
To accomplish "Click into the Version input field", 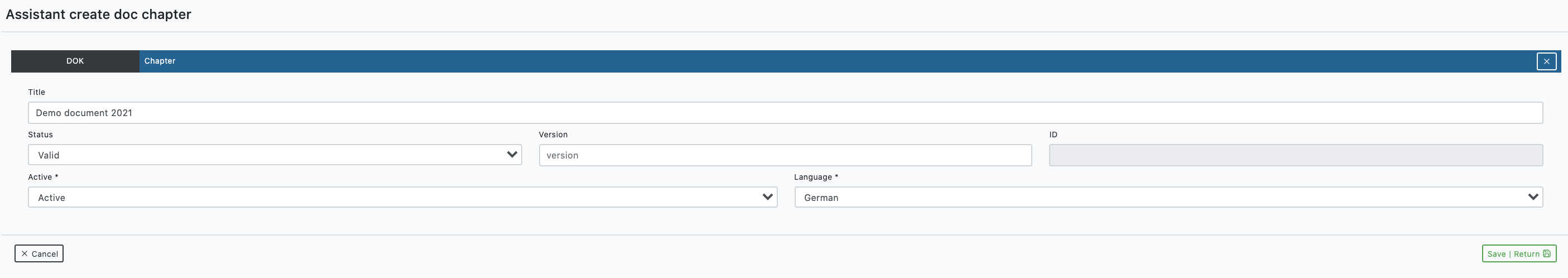I will pos(785,155).
